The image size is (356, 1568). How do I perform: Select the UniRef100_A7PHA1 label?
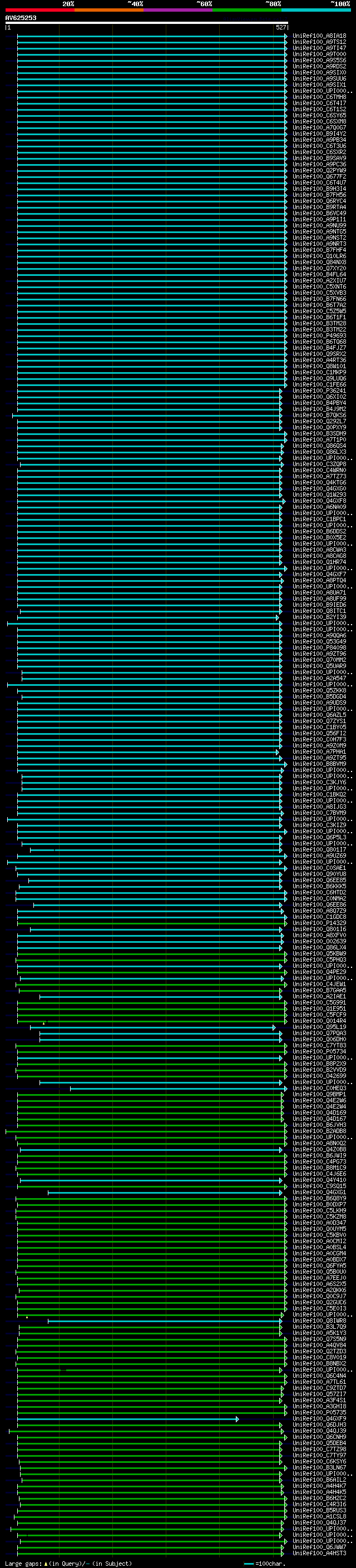[319, 752]
